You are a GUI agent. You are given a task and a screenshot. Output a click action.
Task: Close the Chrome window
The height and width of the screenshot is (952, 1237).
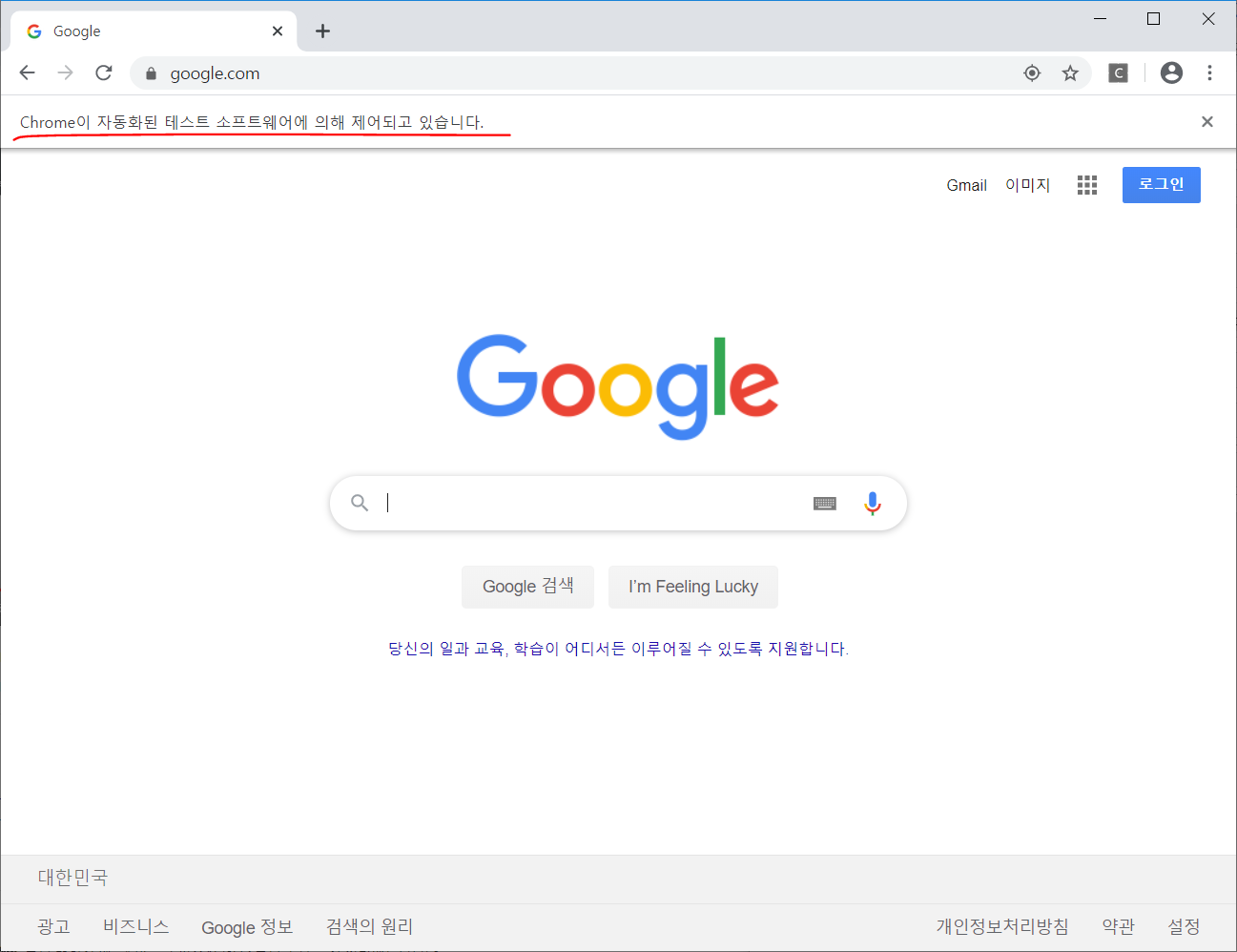point(1207,19)
